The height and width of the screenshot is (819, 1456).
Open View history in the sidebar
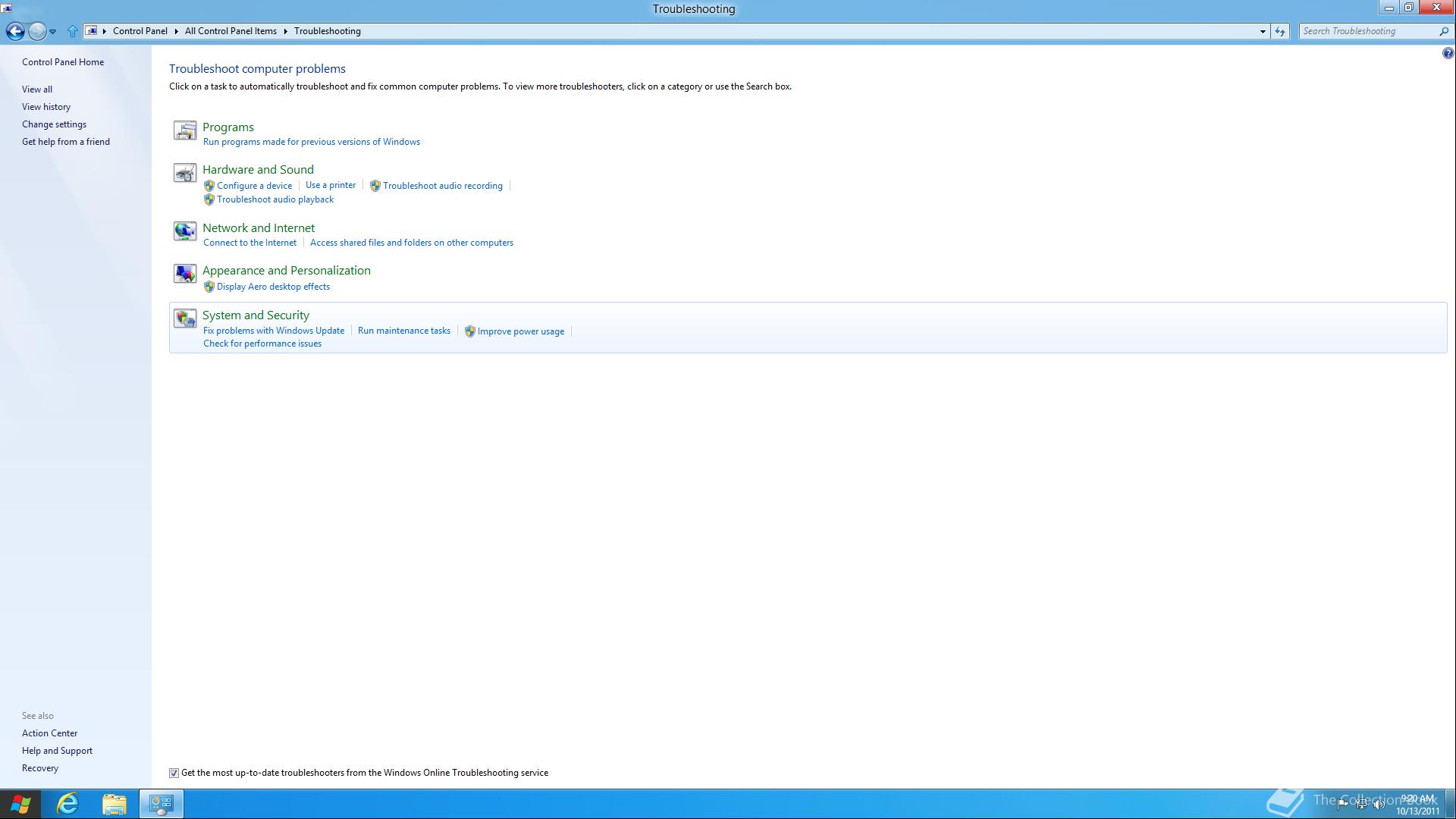[46, 107]
